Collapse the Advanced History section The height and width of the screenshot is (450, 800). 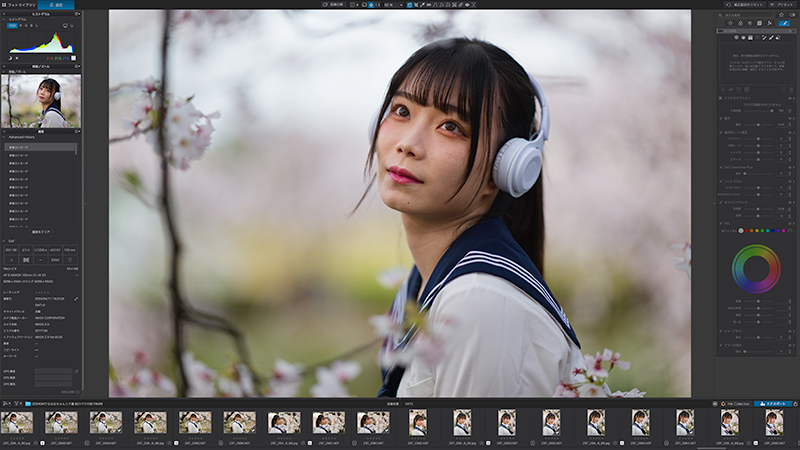coord(4,137)
